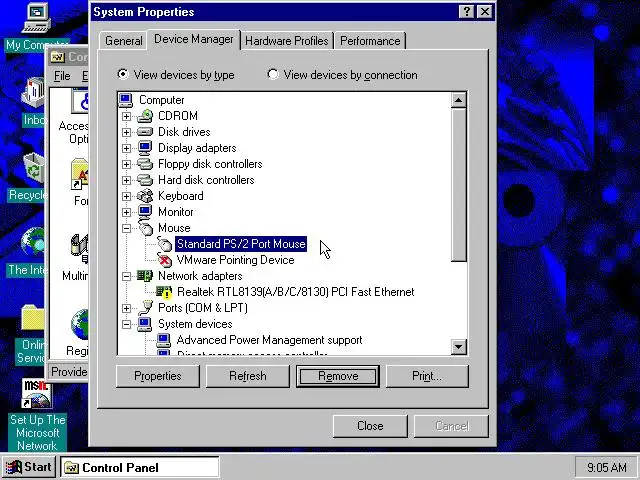Select 'Ports (COM & LPT)' label
This screenshot has width=640, height=480.
tap(203, 308)
